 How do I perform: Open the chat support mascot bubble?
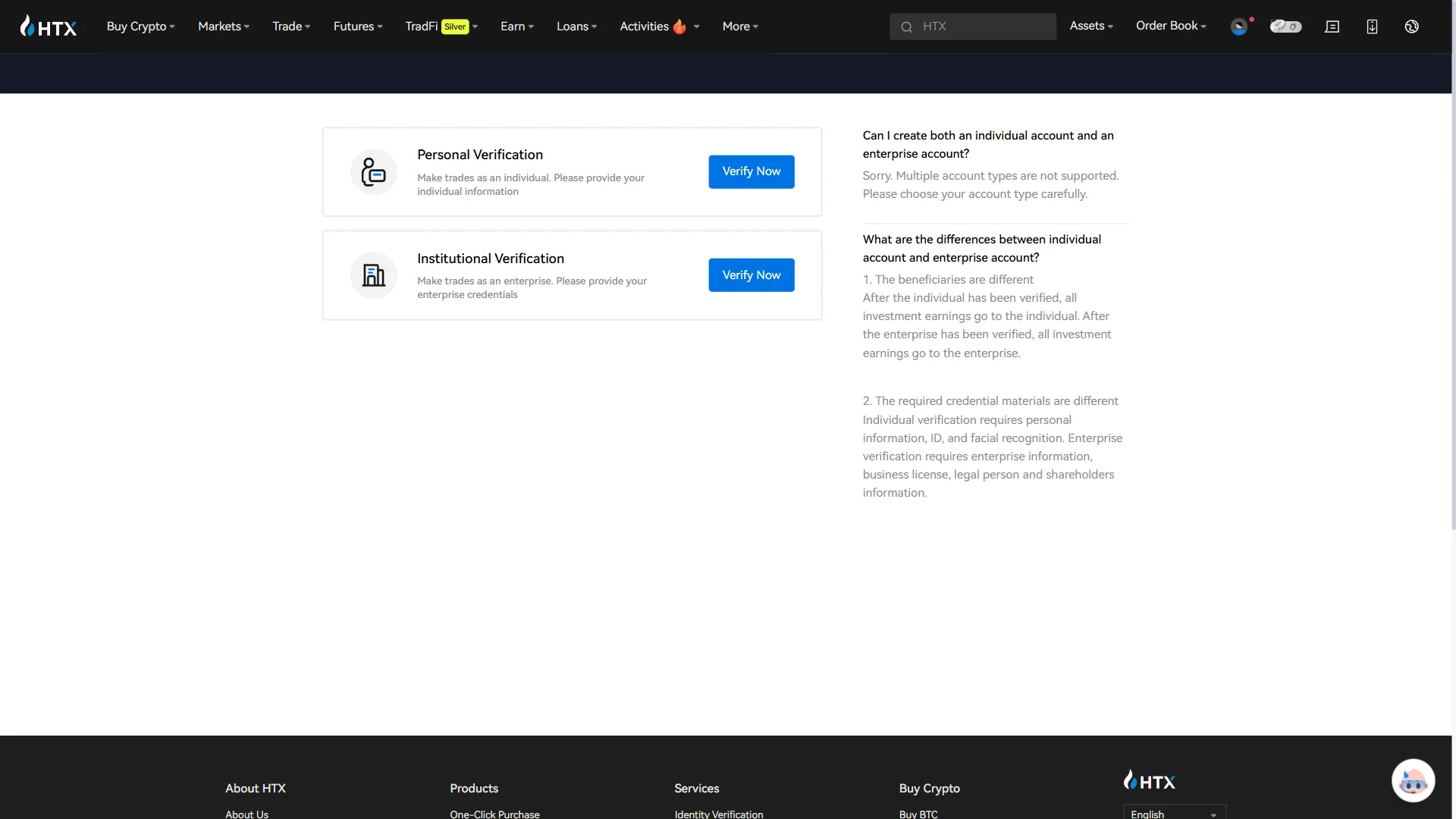[1413, 780]
